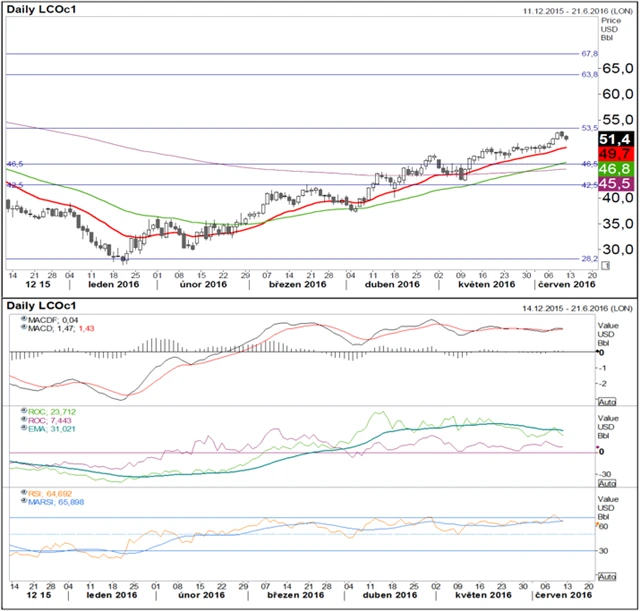Click the icon beside purple ROC 7,443
Image resolution: width=640 pixels, height=611 pixels.
25,419
